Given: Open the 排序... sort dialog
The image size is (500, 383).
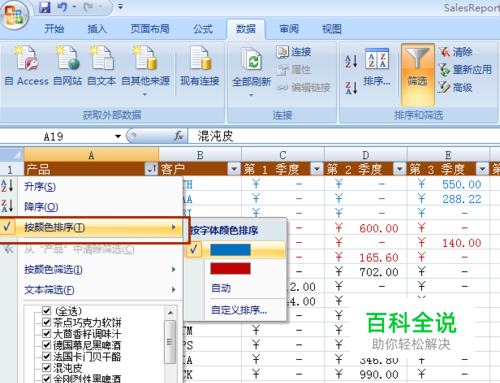Looking at the screenshot, I should pos(377,67).
